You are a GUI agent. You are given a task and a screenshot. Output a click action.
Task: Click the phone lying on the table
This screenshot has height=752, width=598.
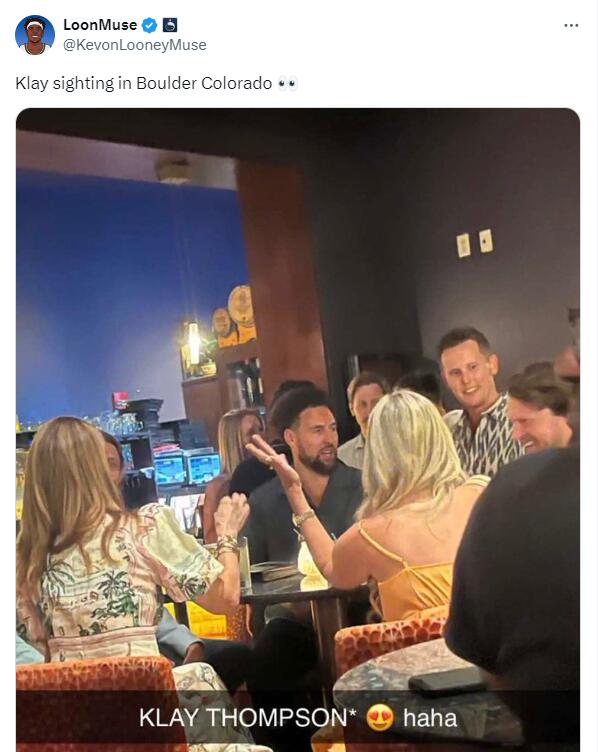tap(448, 680)
